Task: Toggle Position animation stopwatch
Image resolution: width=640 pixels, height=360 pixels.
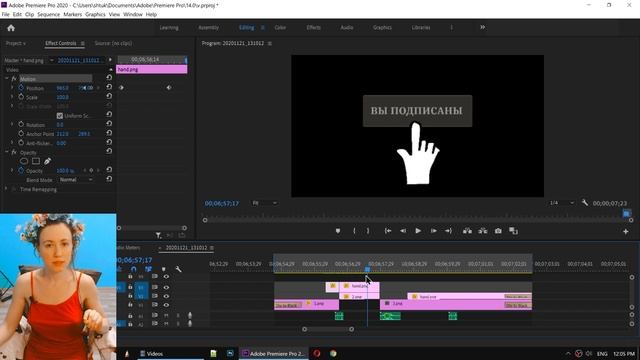Action: click(21, 88)
